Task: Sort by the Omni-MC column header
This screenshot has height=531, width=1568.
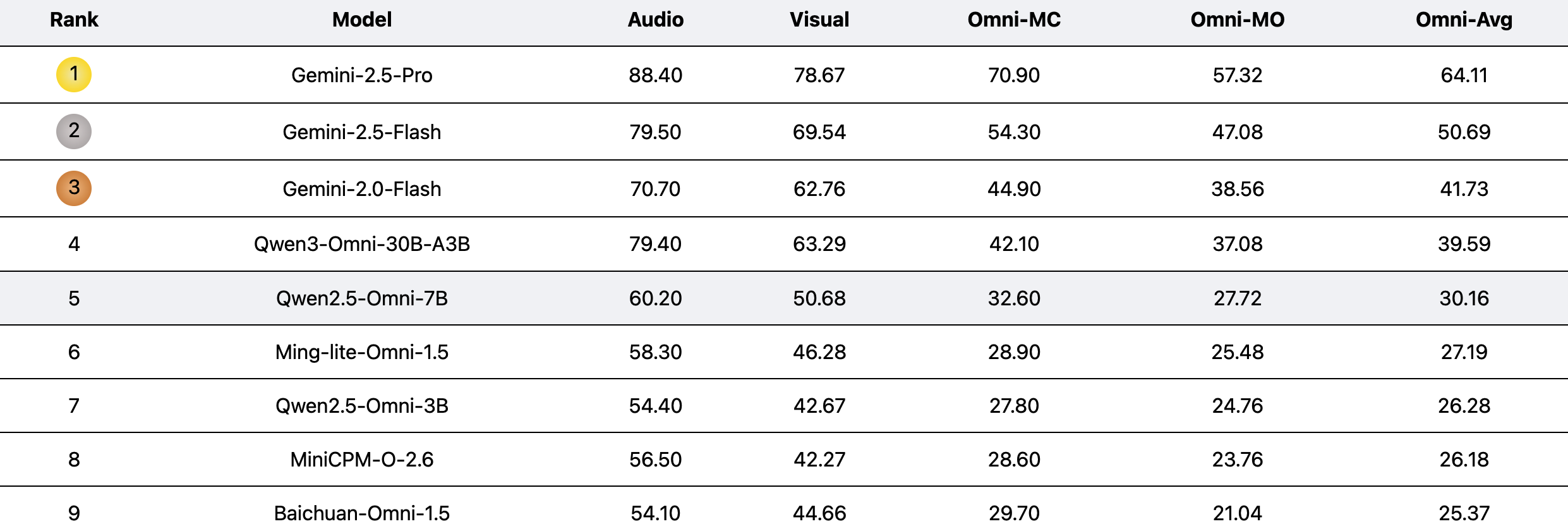Action: (1013, 20)
